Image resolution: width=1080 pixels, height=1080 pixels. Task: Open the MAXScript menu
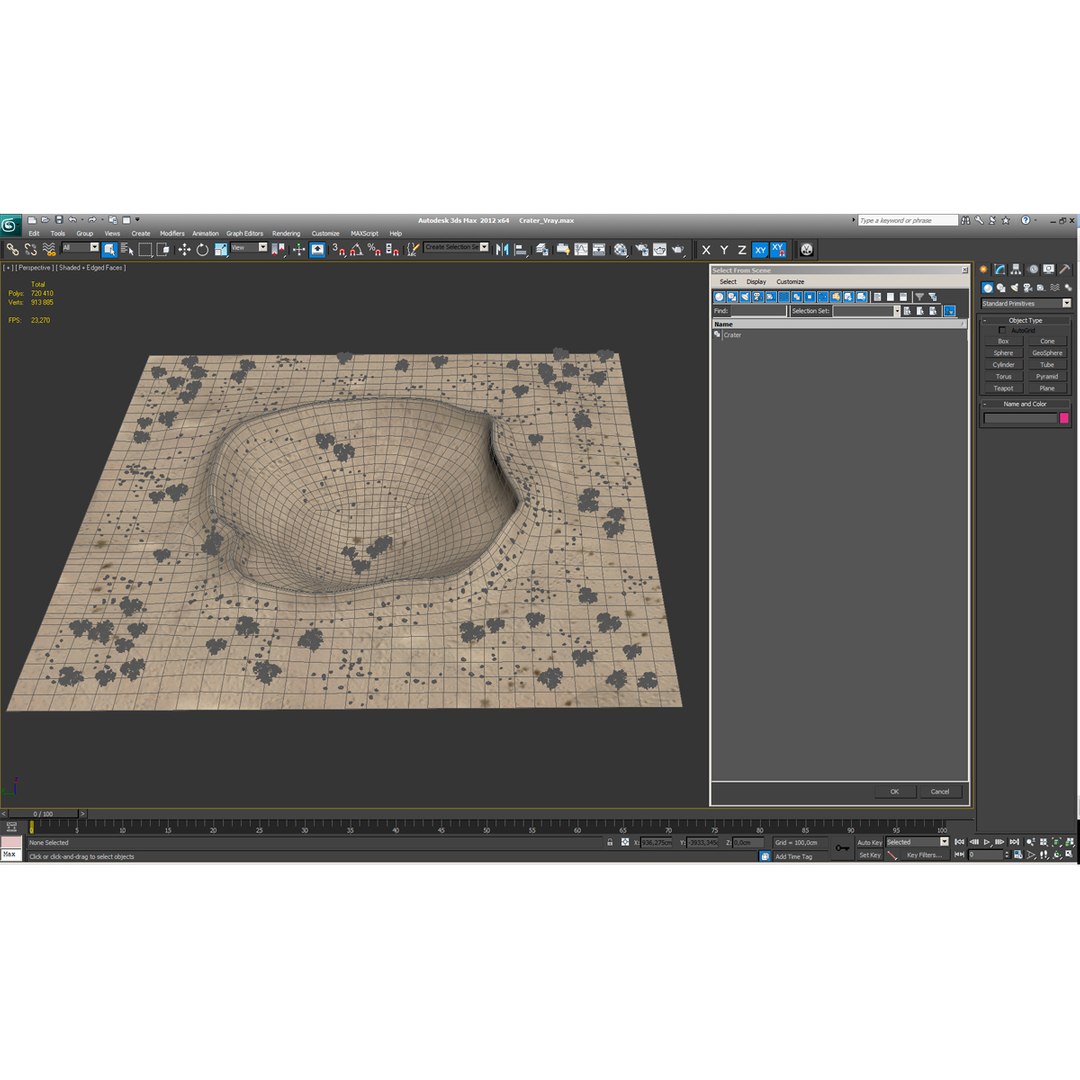pos(364,233)
